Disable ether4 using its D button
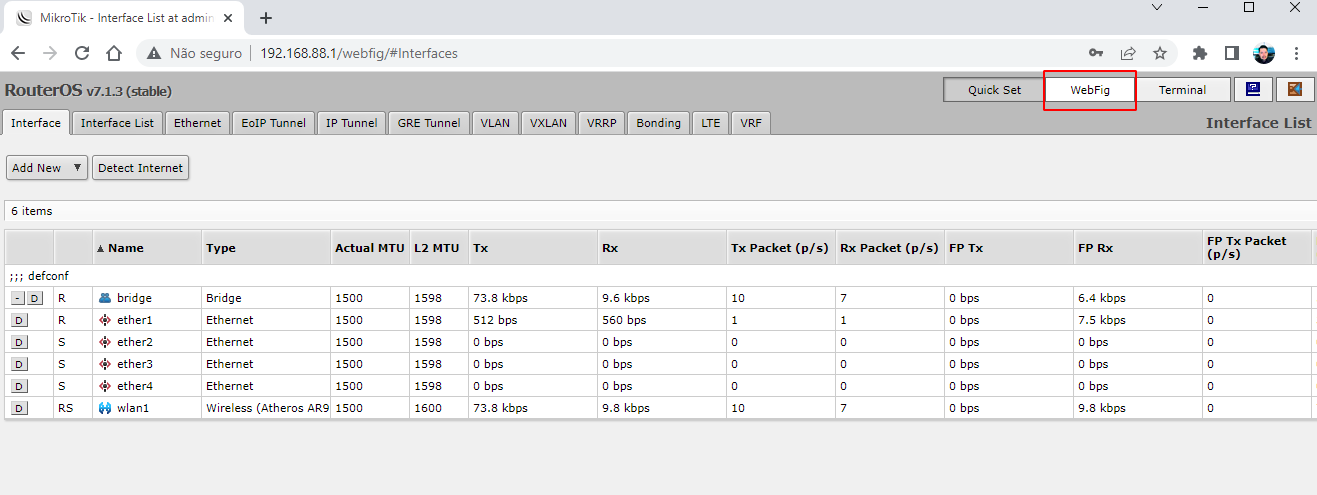Viewport: 1317px width, 495px height. [x=19, y=386]
